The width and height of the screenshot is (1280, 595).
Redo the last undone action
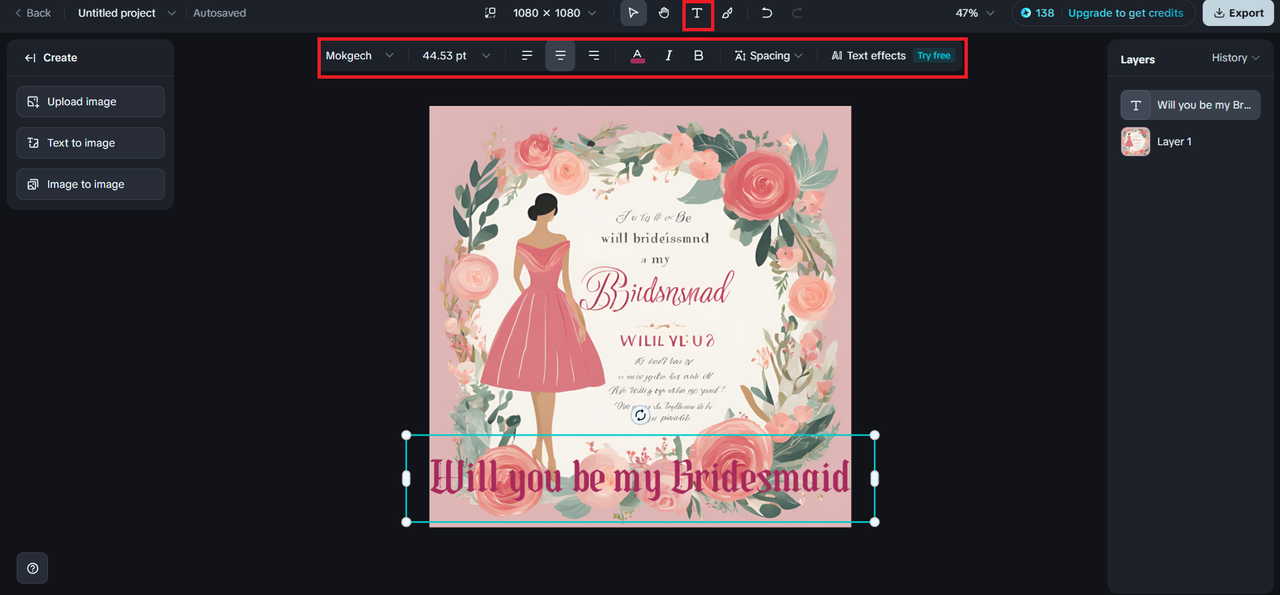tap(797, 14)
